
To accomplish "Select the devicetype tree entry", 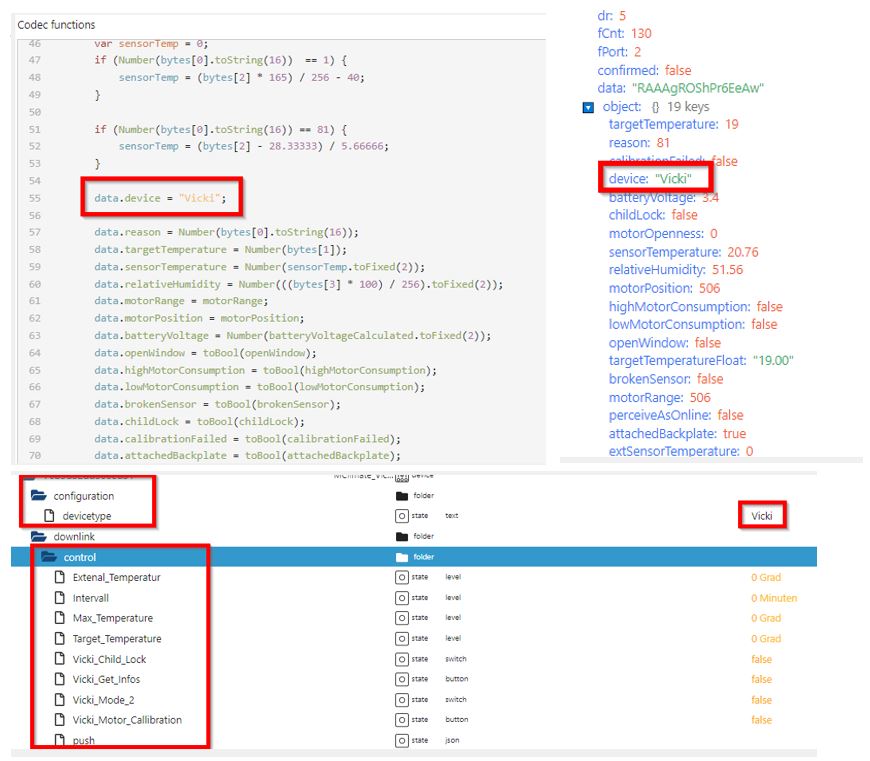I will click(87, 516).
